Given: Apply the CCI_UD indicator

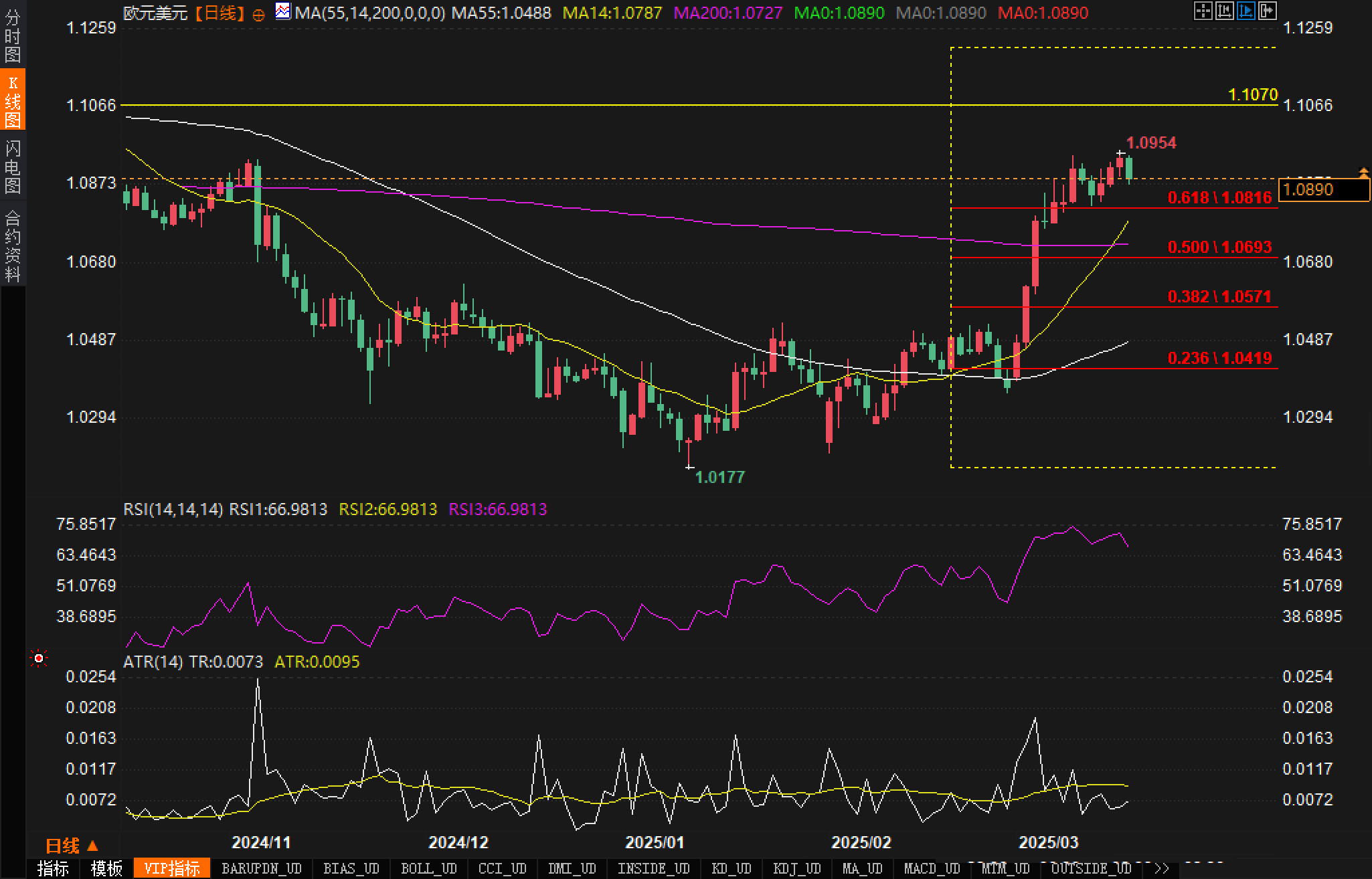Looking at the screenshot, I should 503,869.
